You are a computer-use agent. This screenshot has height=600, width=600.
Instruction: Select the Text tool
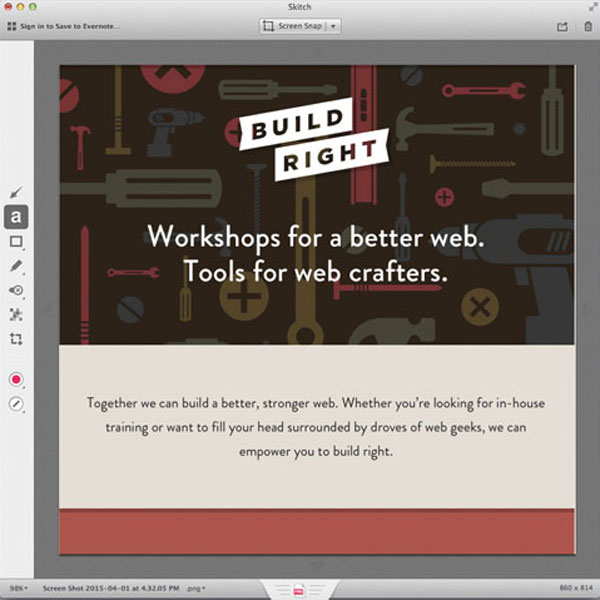[x=16, y=217]
